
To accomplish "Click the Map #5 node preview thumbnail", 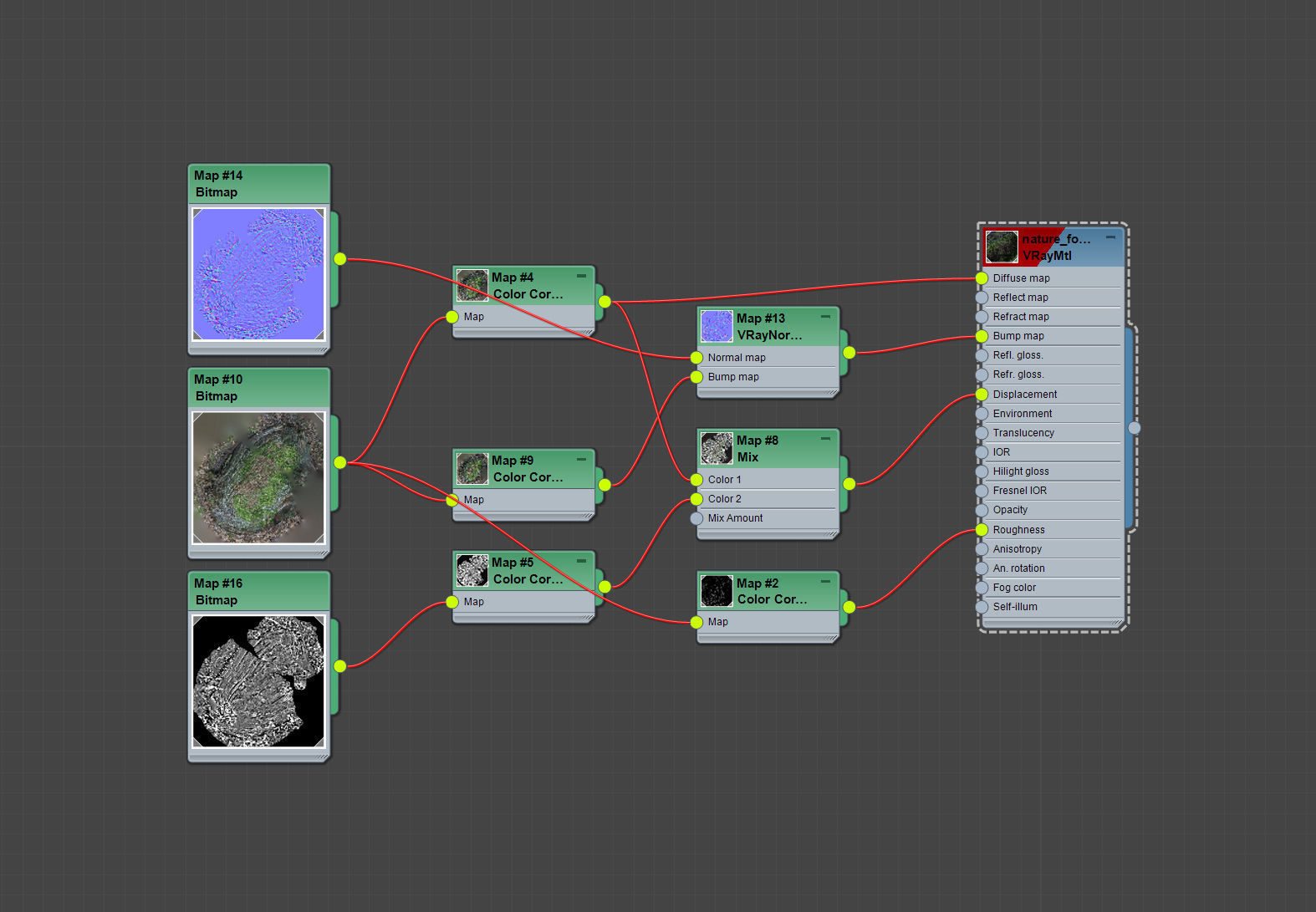I will [x=472, y=570].
